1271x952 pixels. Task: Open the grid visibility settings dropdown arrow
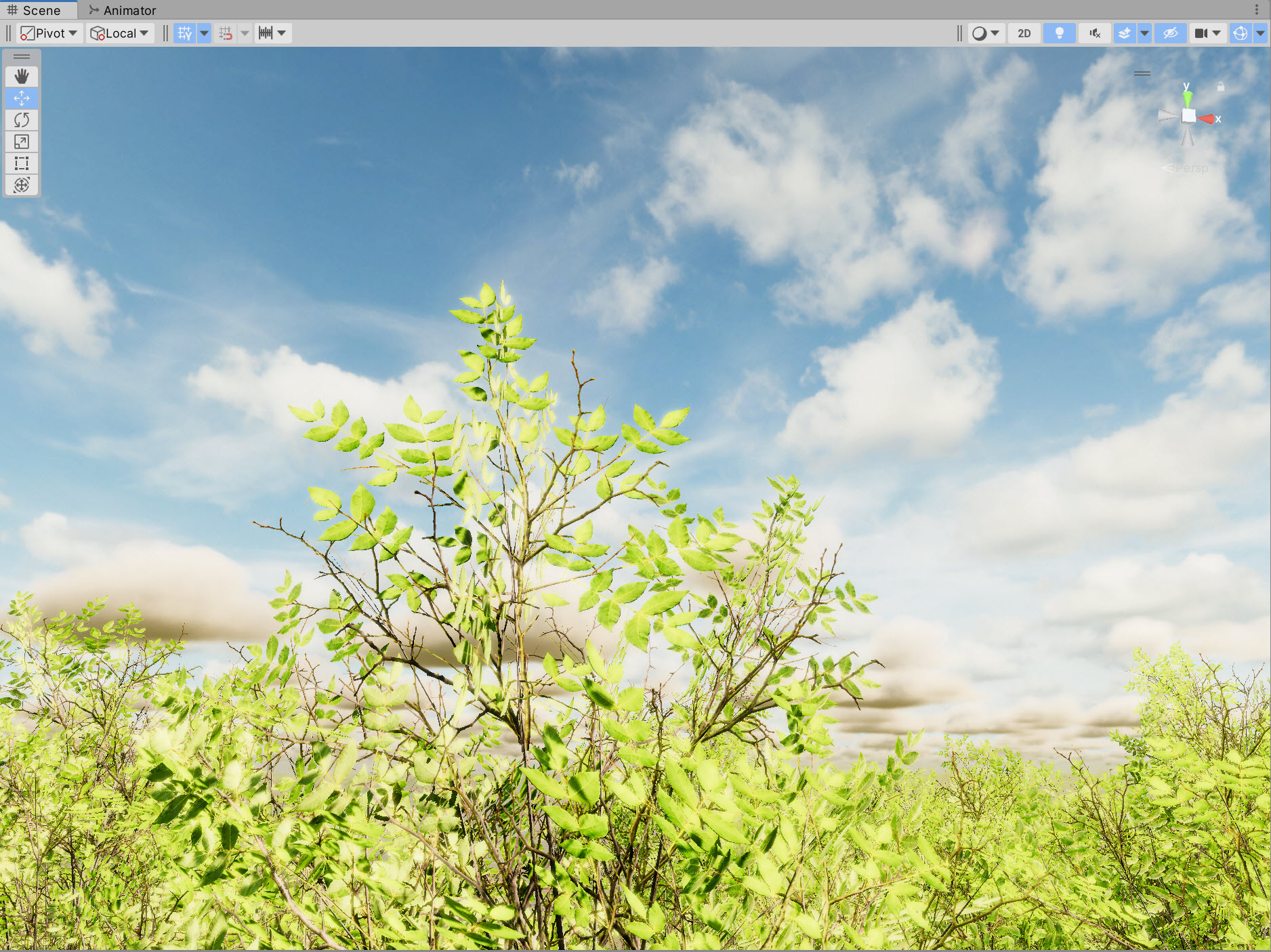pos(204,33)
